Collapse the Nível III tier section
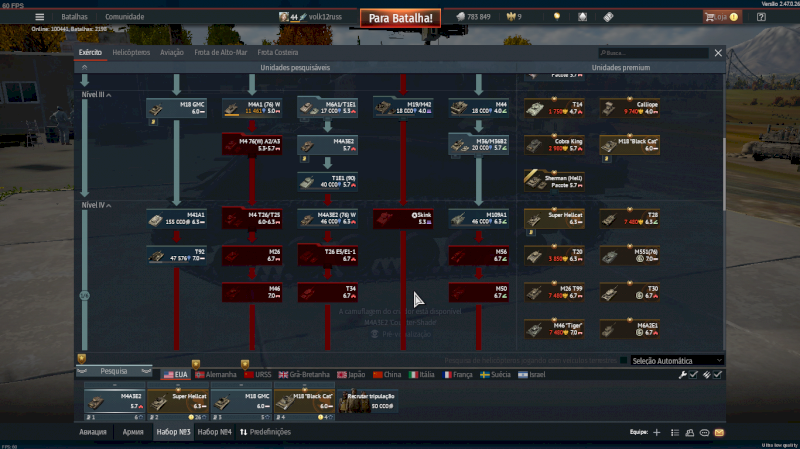The image size is (800, 449). (x=107, y=94)
